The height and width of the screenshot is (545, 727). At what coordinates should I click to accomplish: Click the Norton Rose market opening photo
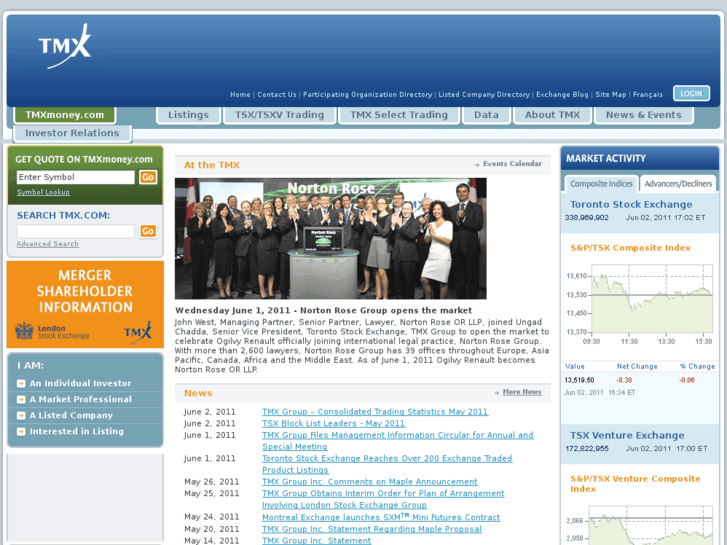click(x=331, y=238)
